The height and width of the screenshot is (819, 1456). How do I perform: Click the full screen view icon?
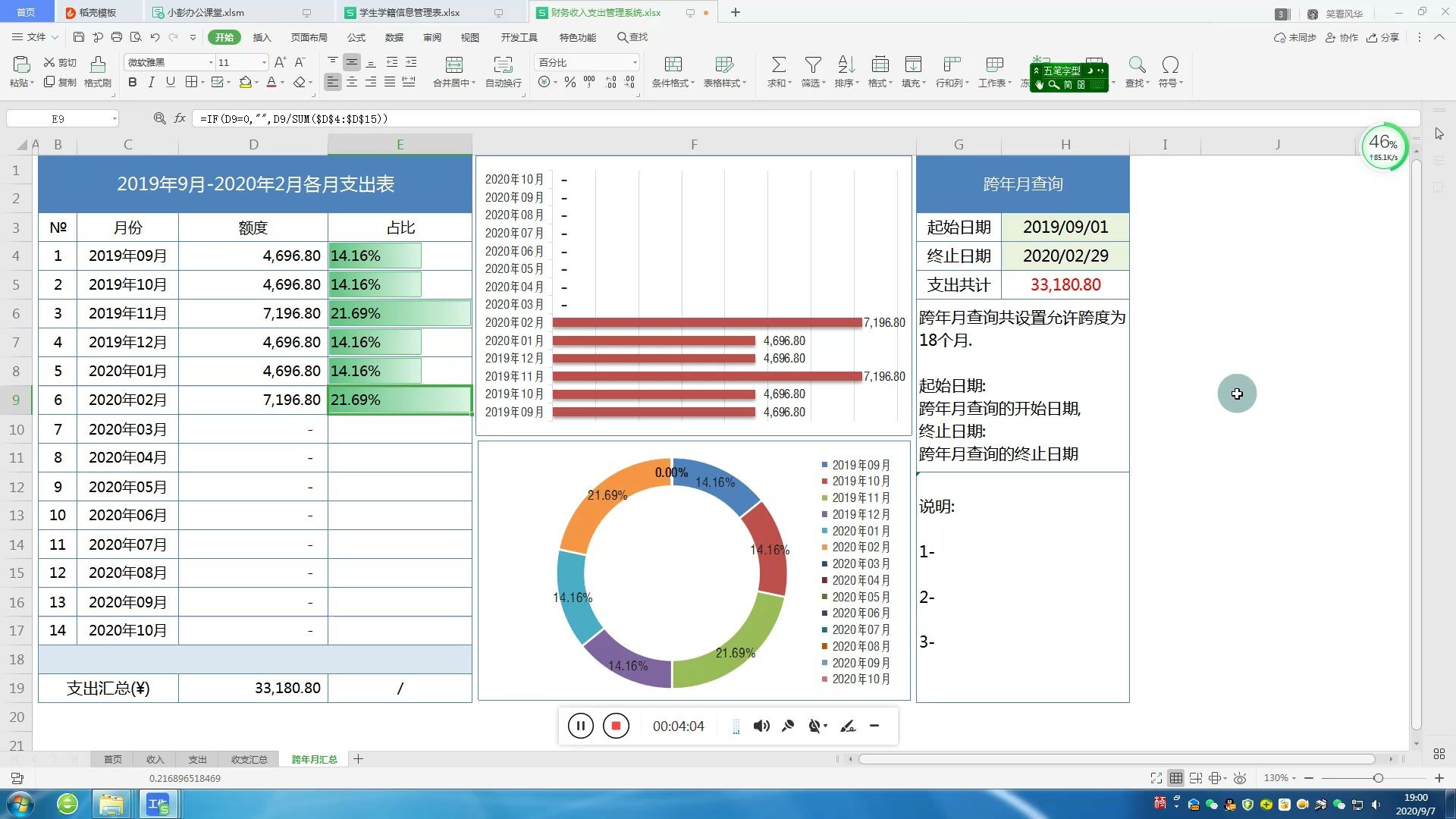tap(1156, 778)
